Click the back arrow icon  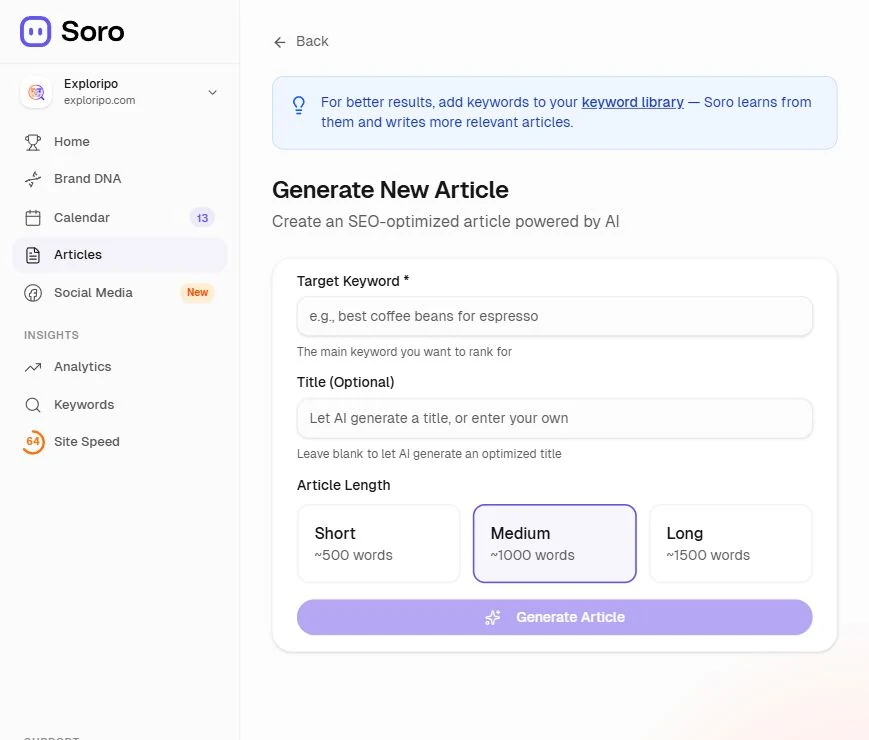(x=280, y=42)
